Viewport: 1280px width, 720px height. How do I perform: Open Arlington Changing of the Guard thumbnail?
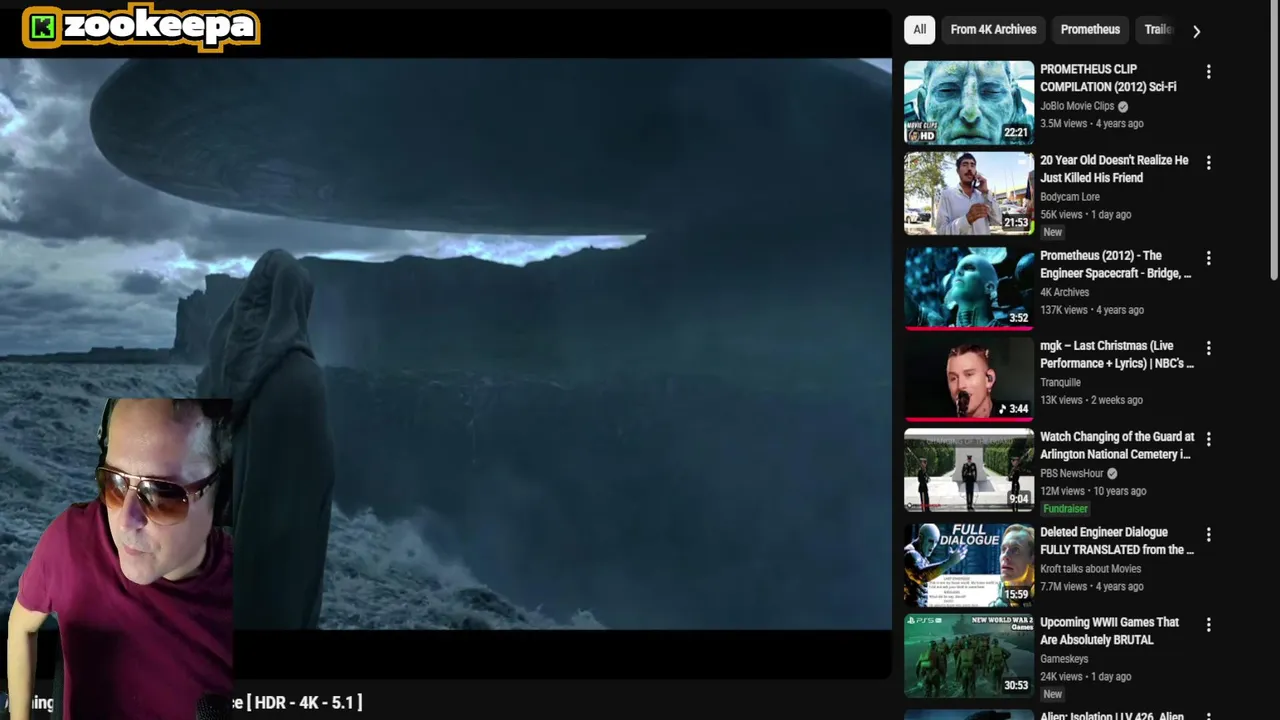(x=969, y=470)
